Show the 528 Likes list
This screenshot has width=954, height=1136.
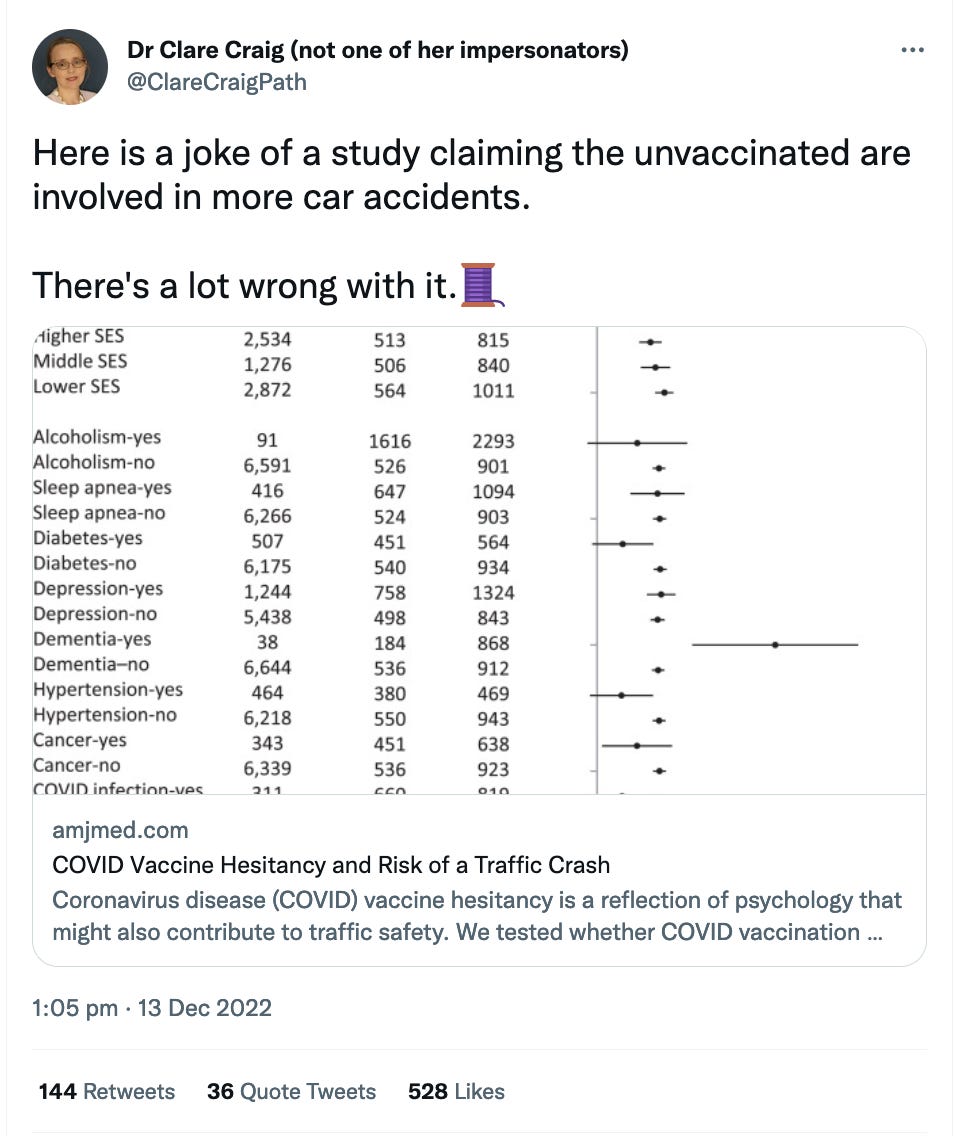click(456, 1091)
